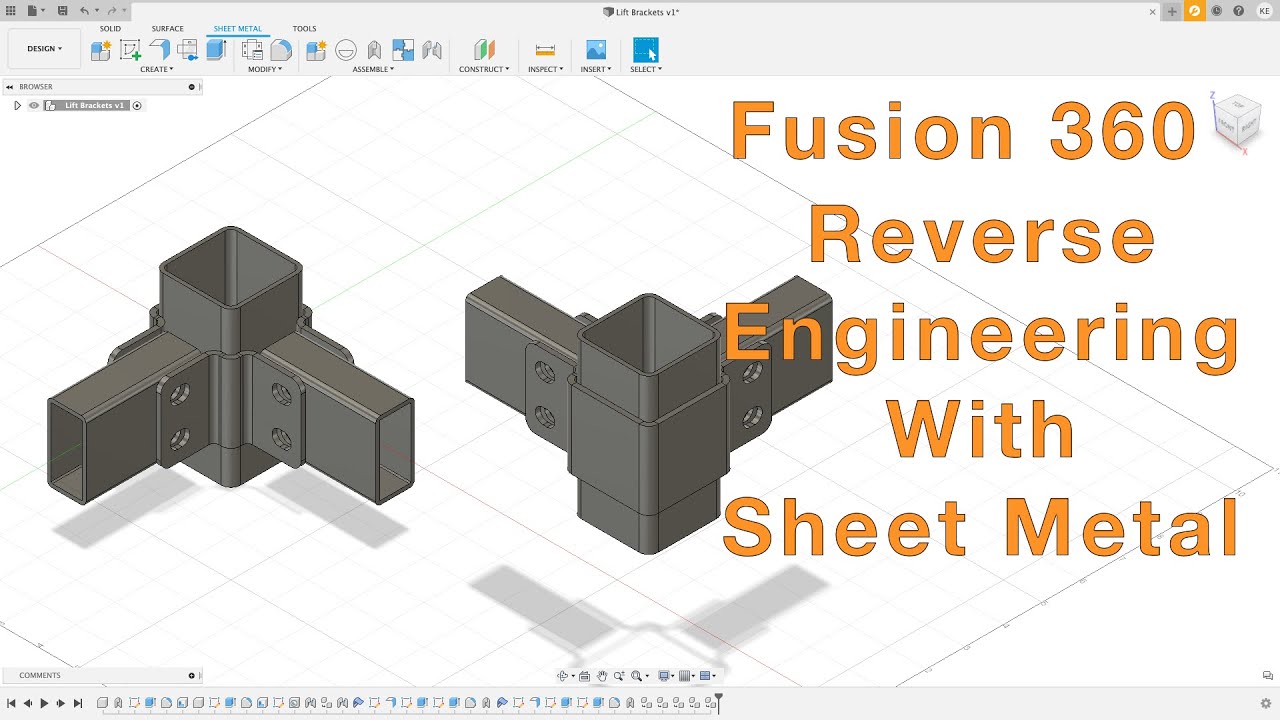1280x720 pixels.
Task: Switch to the SURFACE tab
Action: tap(167, 29)
